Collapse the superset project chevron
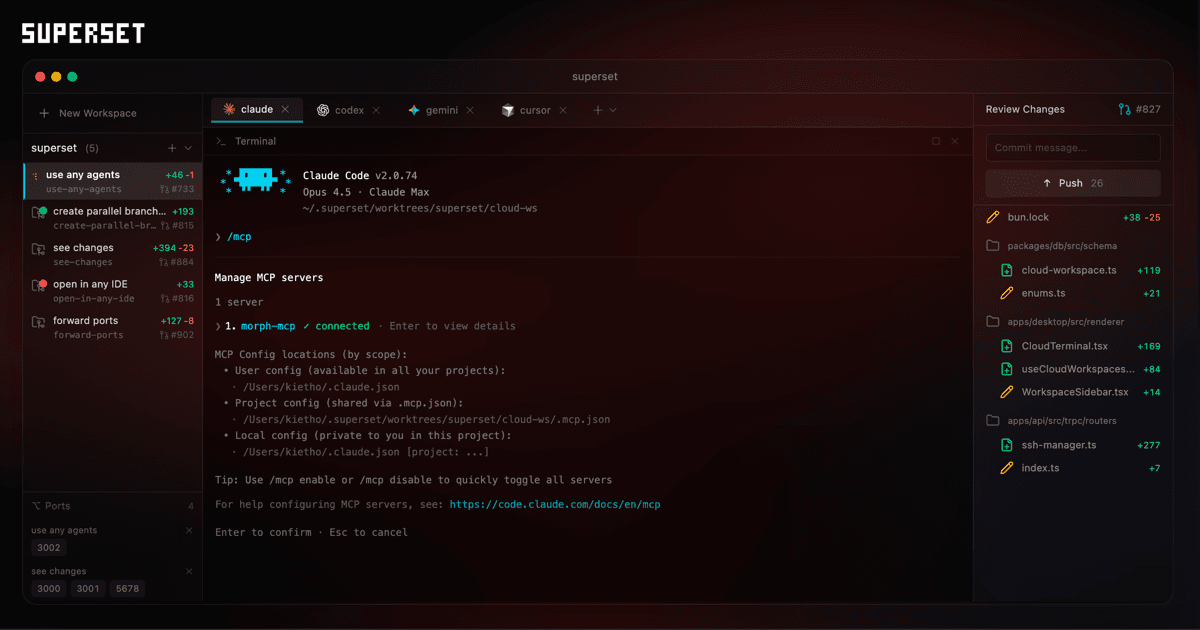This screenshot has height=630, width=1200. click(x=188, y=148)
